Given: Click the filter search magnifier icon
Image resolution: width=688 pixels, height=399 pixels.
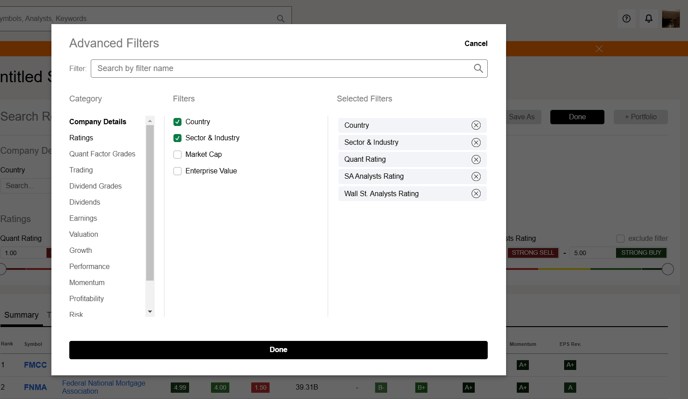Looking at the screenshot, I should [x=478, y=68].
